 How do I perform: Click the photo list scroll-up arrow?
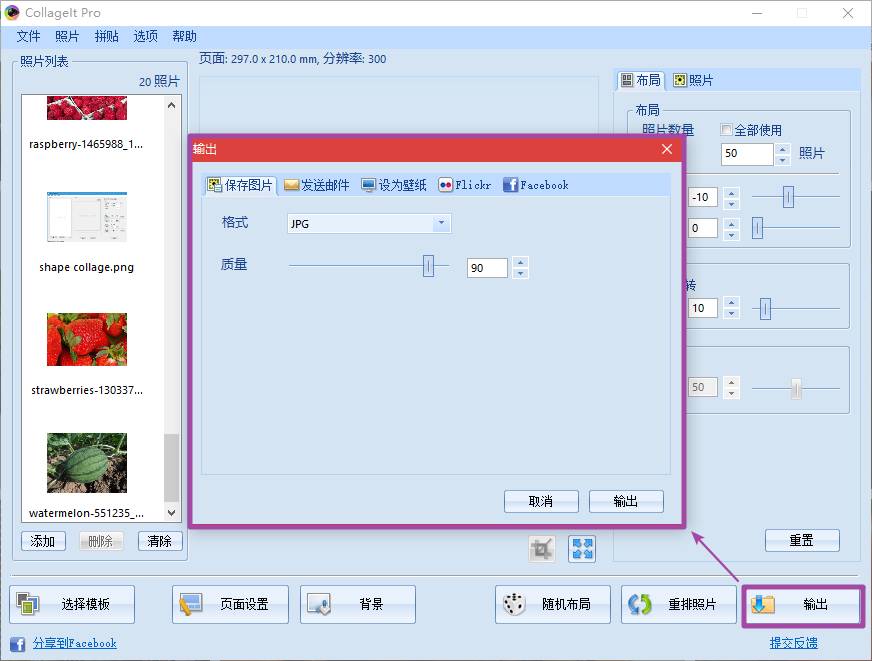point(172,105)
